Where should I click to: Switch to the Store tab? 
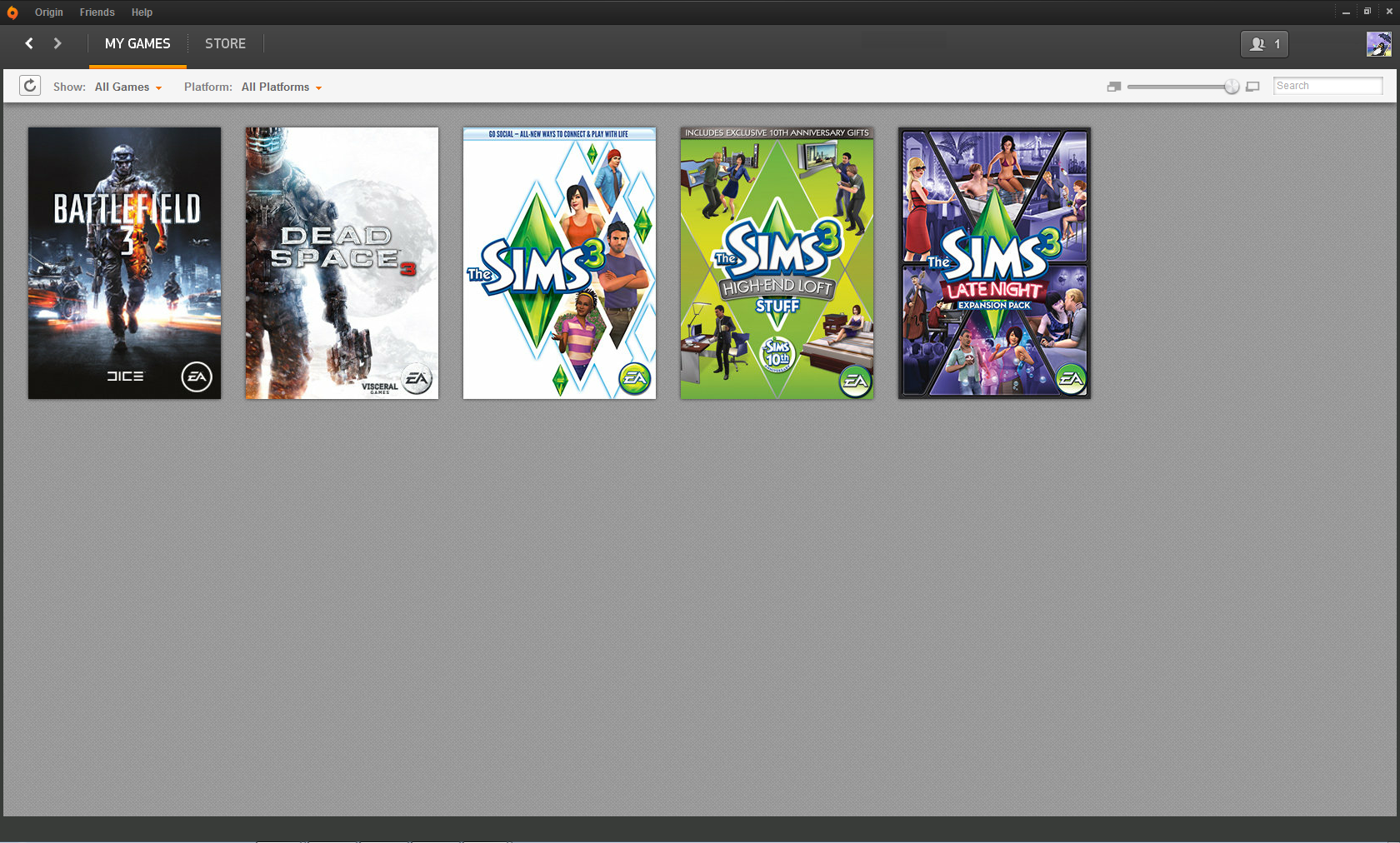click(x=225, y=43)
